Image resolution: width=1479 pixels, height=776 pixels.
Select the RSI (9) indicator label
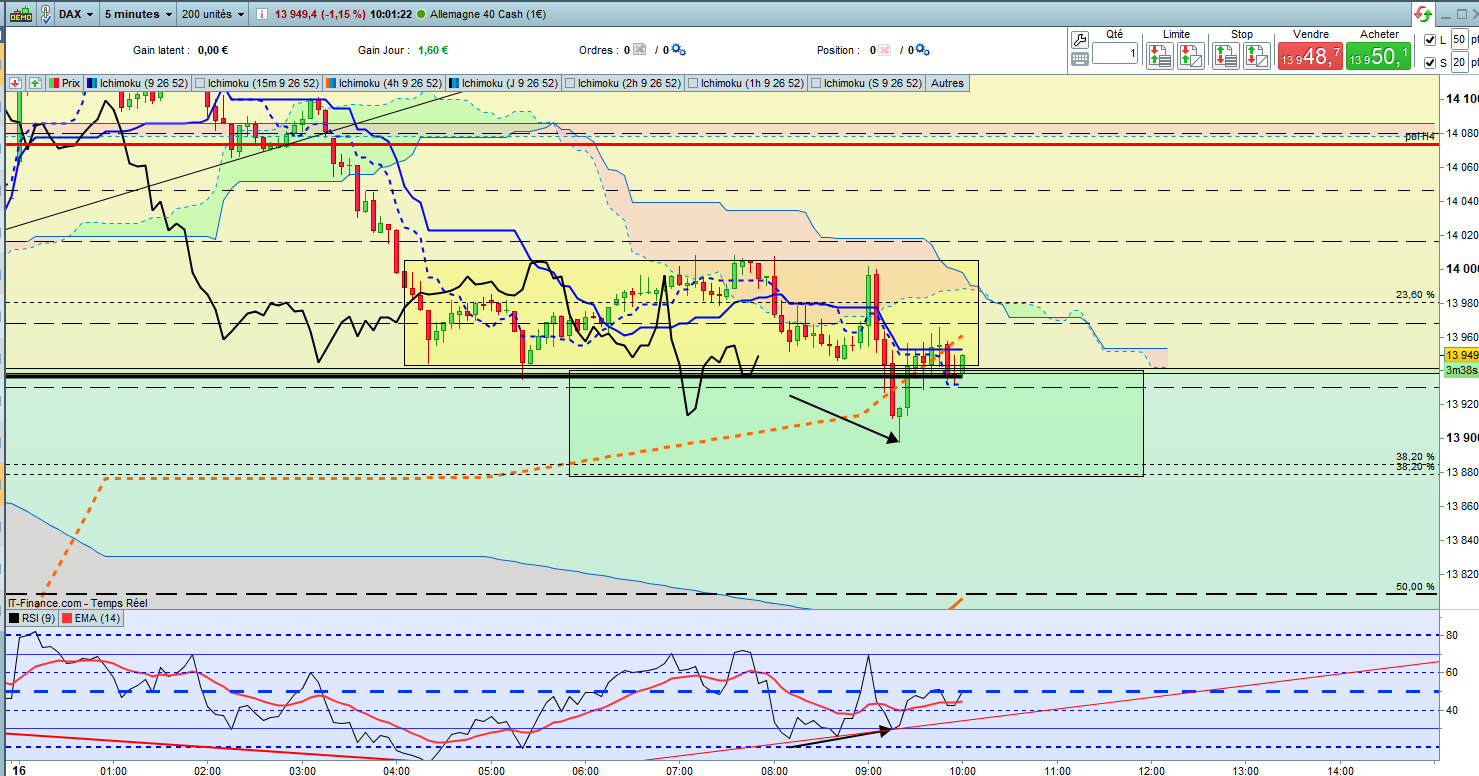pos(31,618)
